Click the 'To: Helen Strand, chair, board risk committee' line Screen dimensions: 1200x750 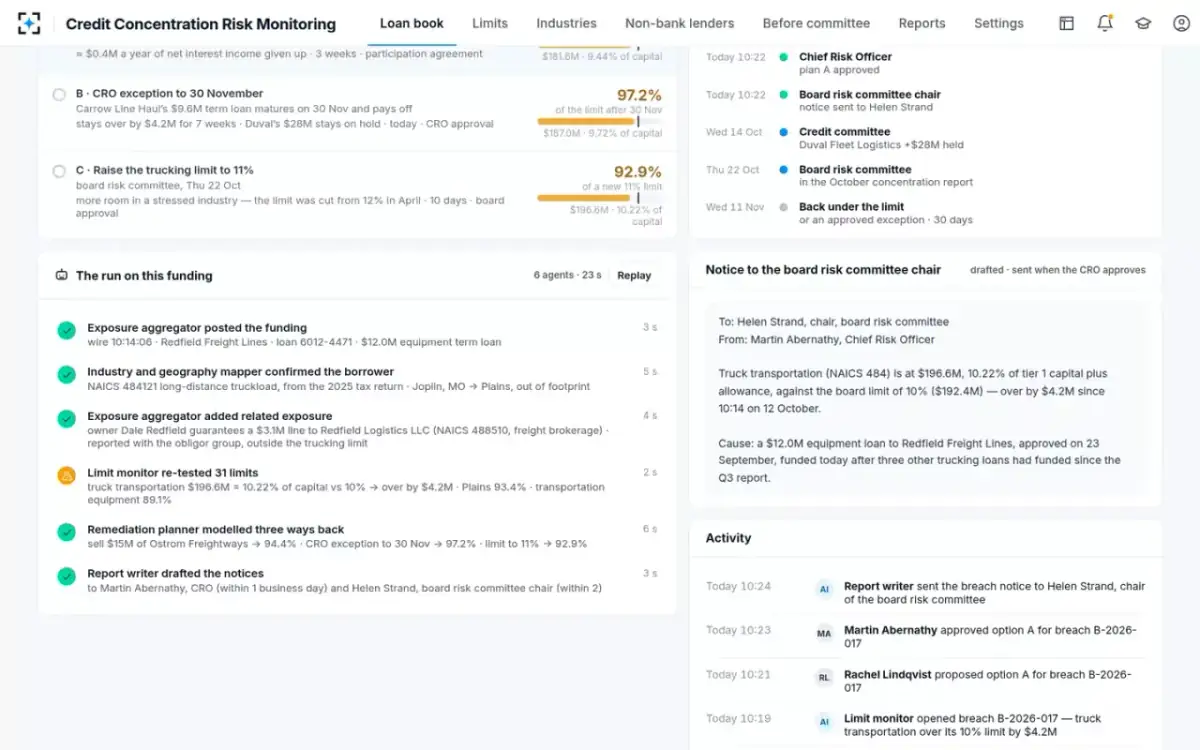(833, 322)
